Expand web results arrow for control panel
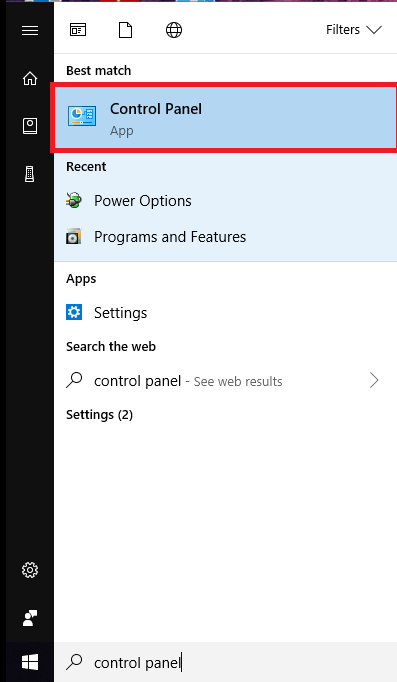This screenshot has width=397, height=682. (374, 380)
